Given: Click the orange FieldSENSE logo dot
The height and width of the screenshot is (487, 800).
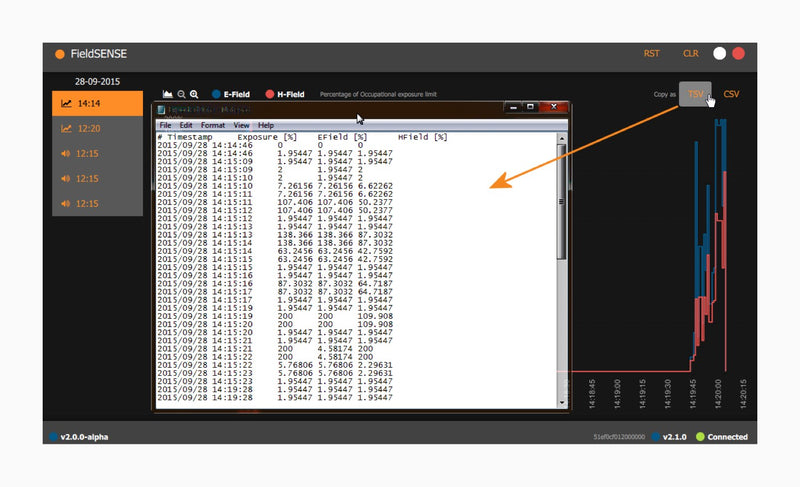Looking at the screenshot, I should (x=60, y=54).
